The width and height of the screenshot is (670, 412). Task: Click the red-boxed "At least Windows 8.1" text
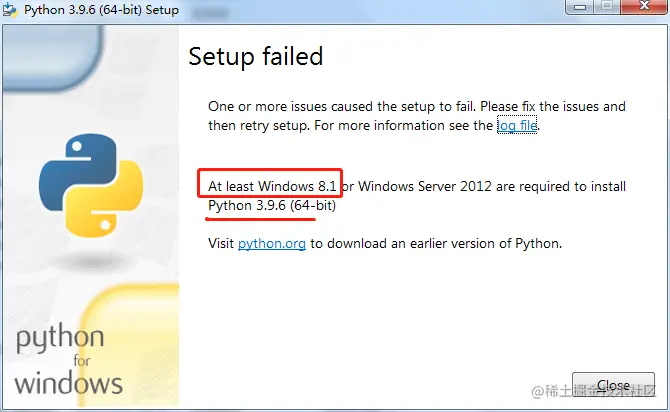[x=272, y=186]
